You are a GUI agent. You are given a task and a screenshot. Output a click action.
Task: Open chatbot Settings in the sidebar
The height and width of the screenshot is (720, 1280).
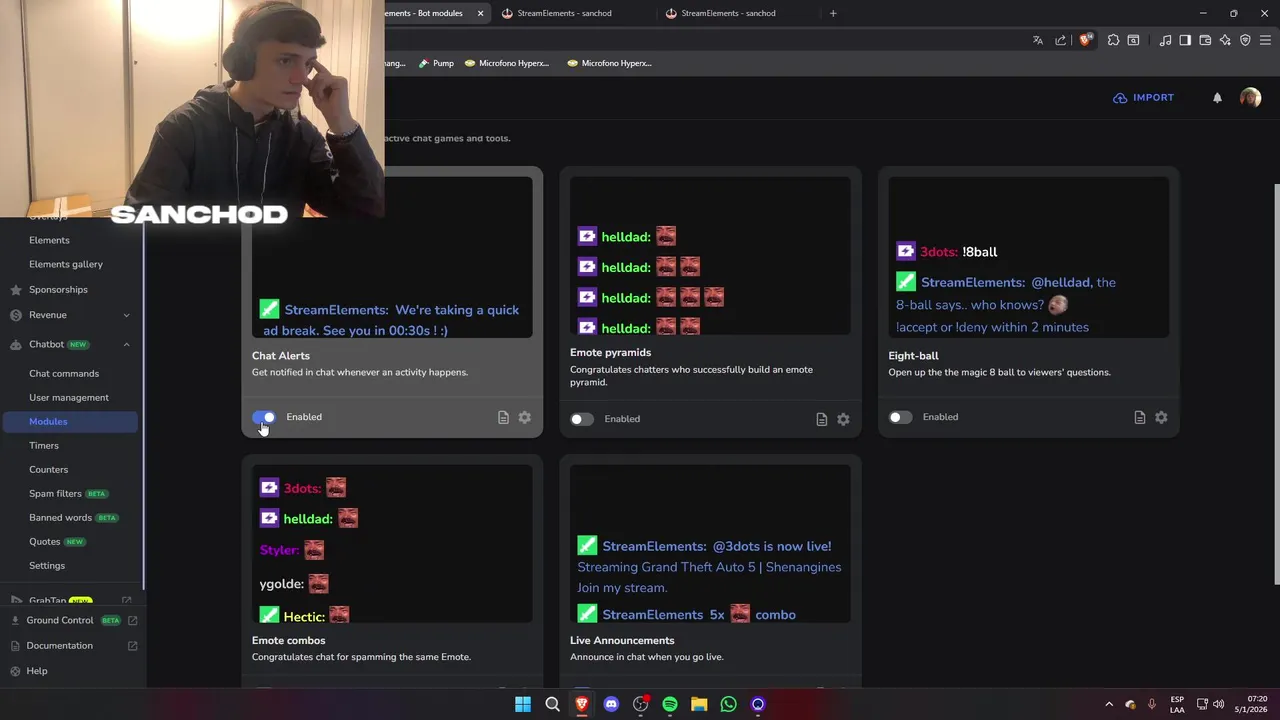pos(47,565)
